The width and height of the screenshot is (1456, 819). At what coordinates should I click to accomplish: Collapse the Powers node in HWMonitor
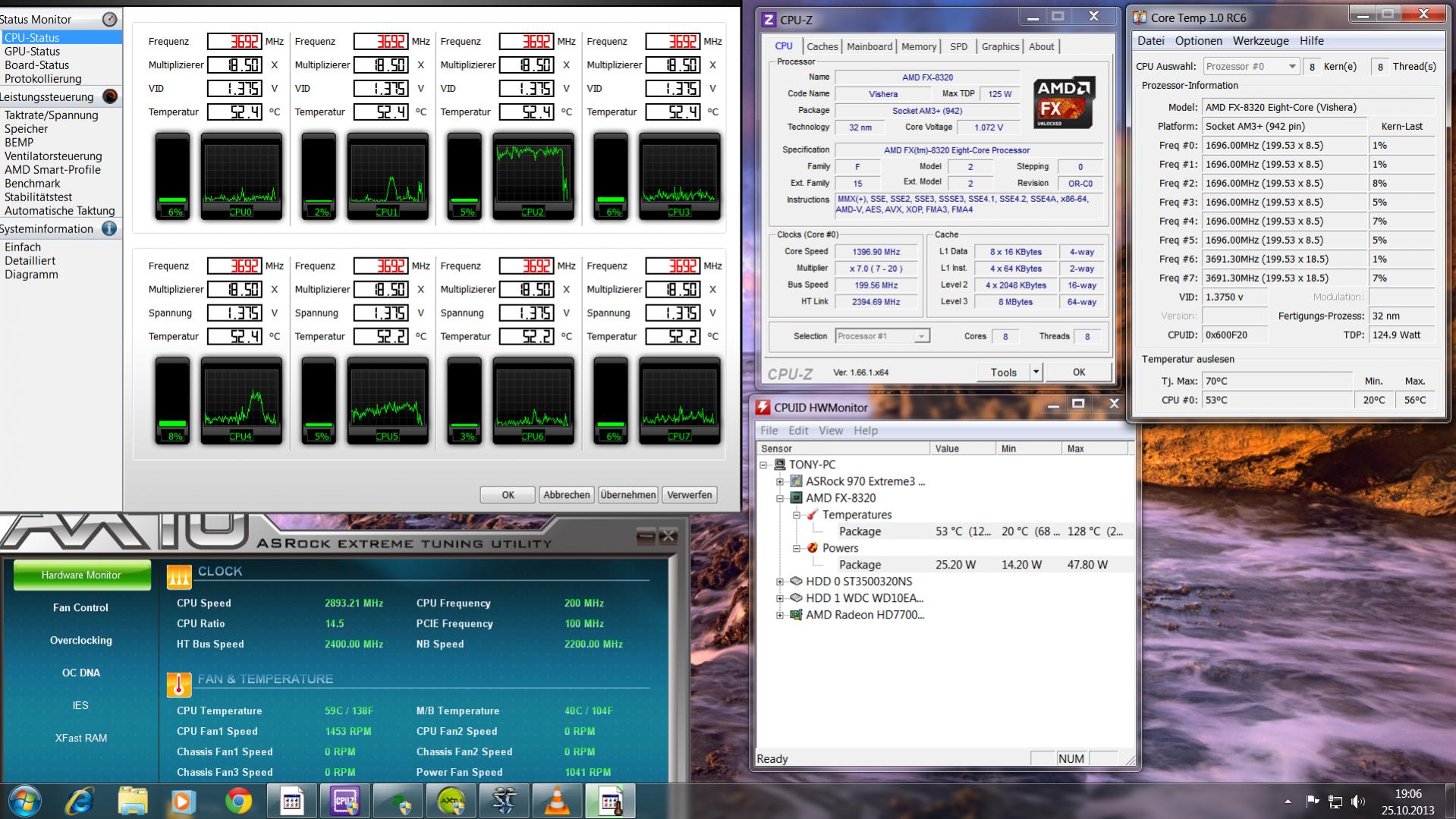(x=797, y=548)
